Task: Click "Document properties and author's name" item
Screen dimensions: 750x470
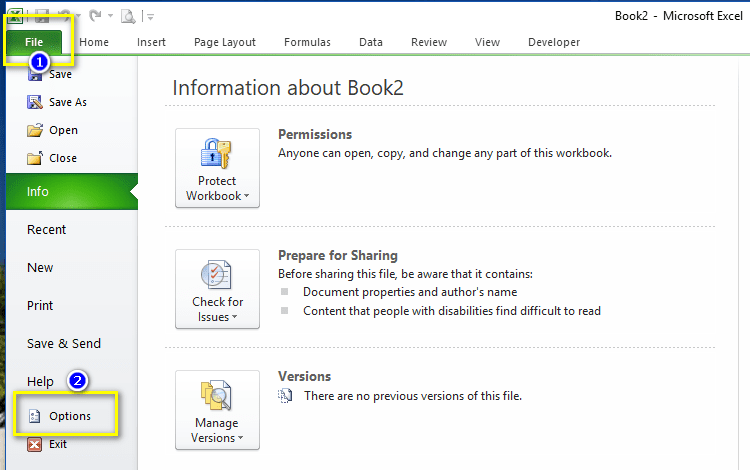Action: 410,292
